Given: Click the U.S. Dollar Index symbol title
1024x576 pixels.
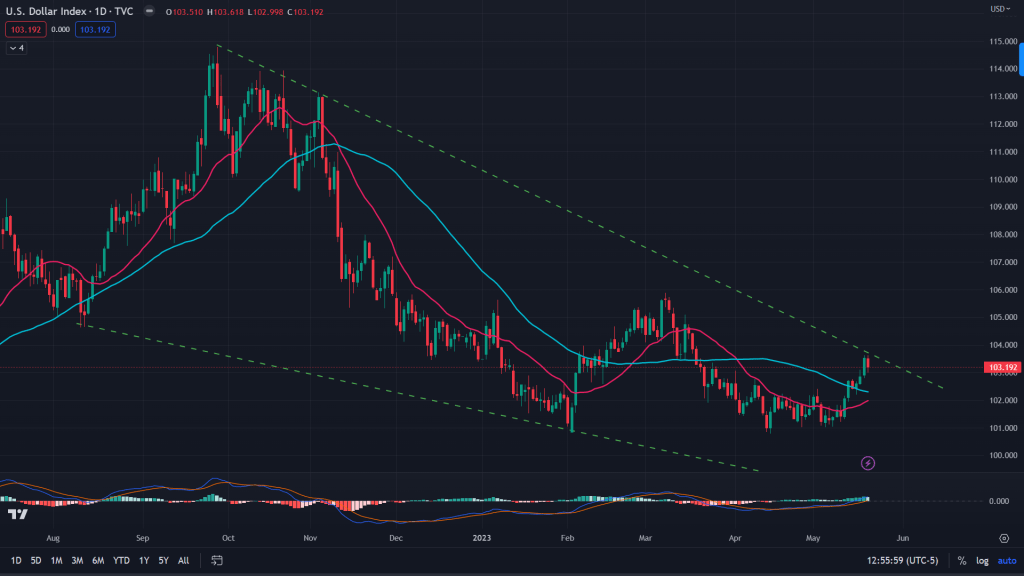Looking at the screenshot, I should (45, 13).
